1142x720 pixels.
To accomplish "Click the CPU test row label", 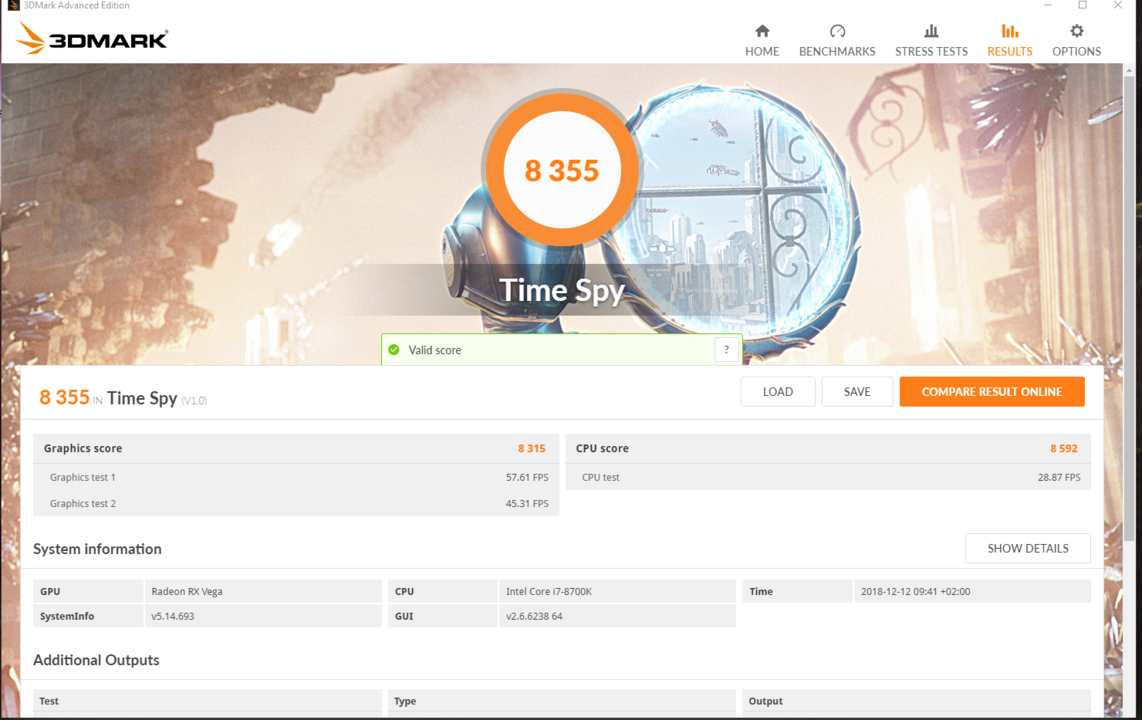I will [x=600, y=478].
